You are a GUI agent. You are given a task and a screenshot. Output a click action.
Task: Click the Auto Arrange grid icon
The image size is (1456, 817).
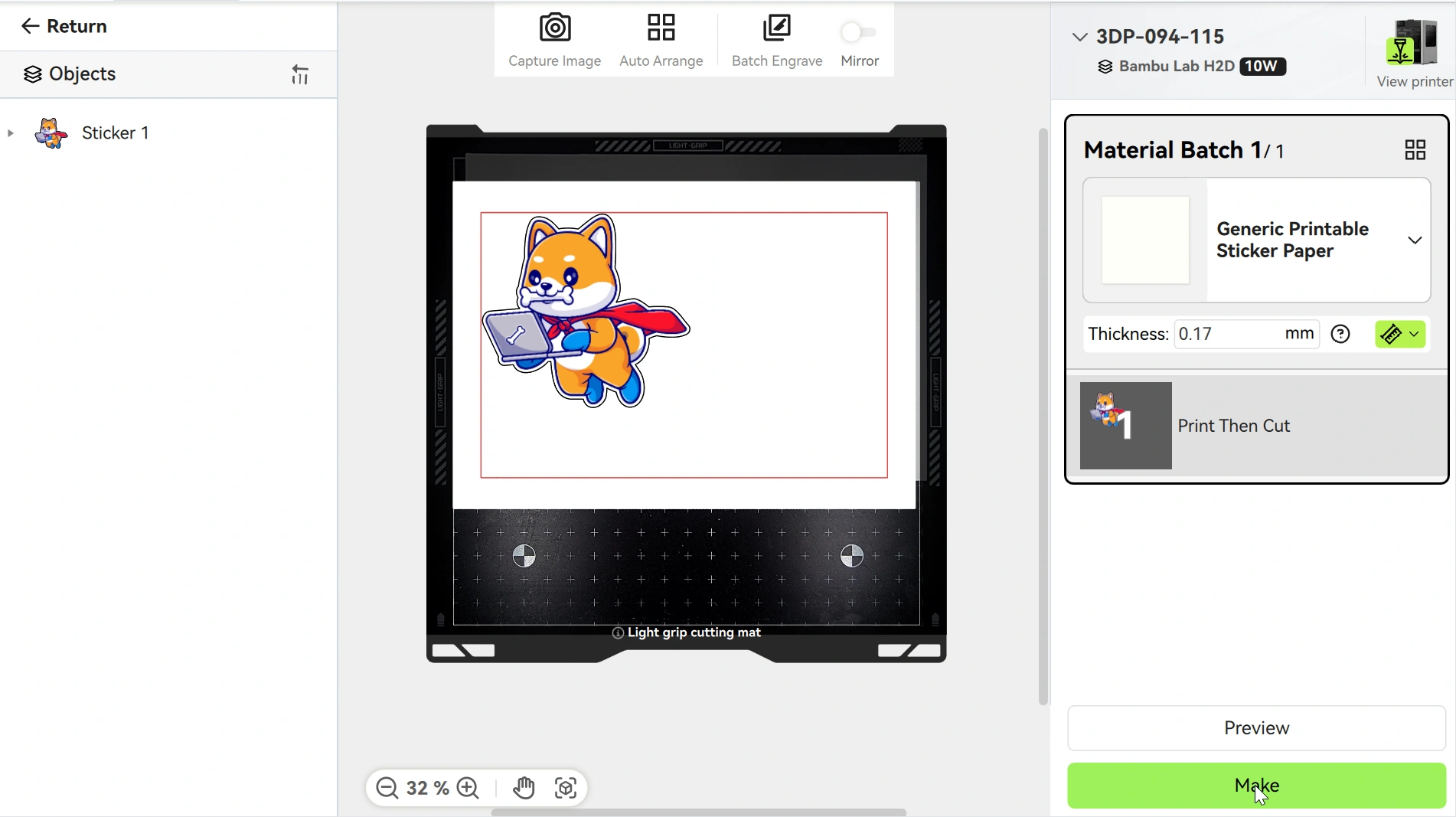[661, 28]
